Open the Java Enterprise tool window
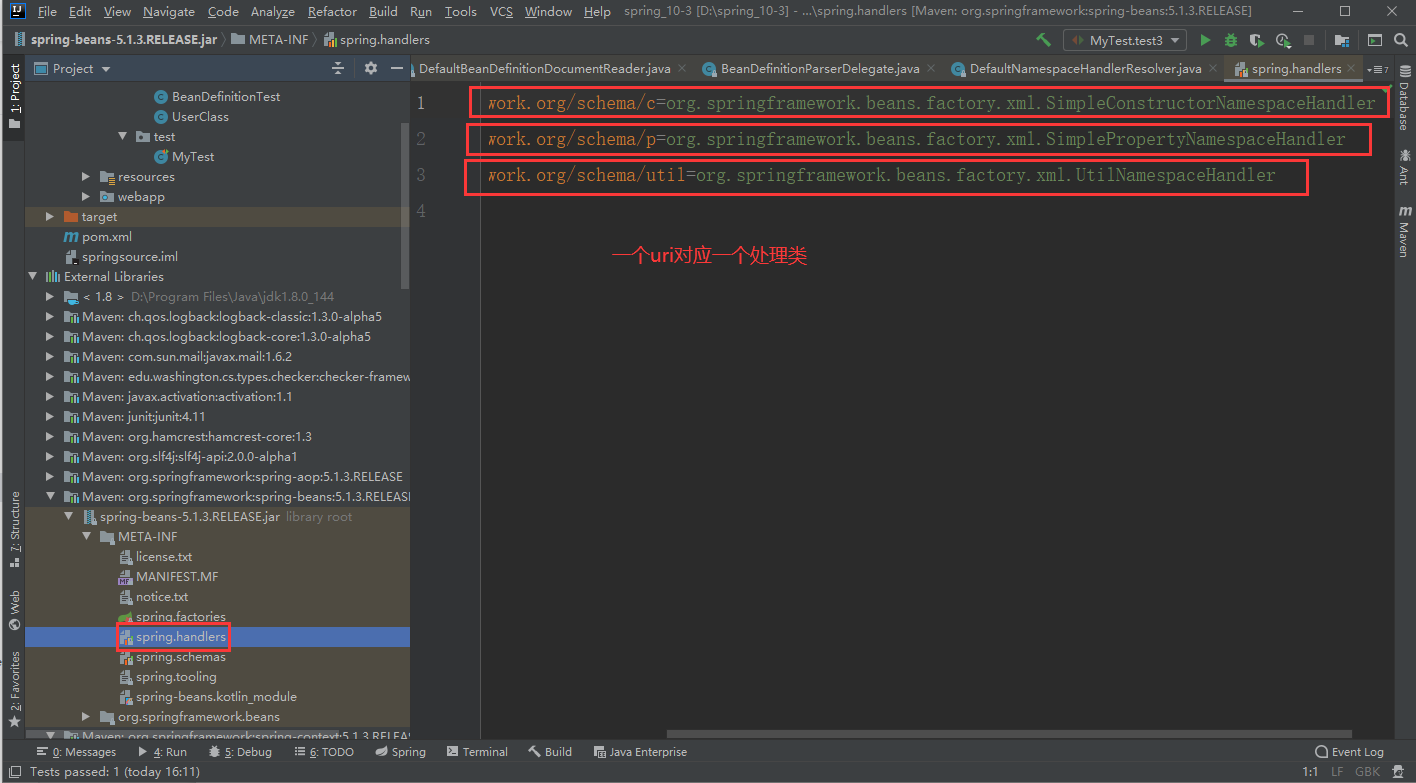Viewport: 1416px width, 783px height. [x=641, y=752]
